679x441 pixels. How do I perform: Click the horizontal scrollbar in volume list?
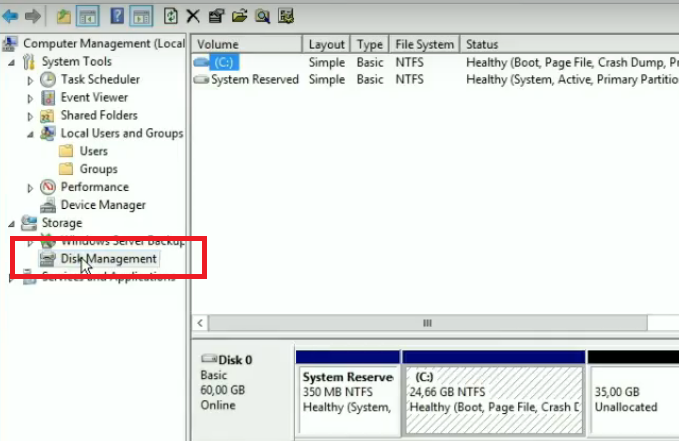tap(428, 323)
